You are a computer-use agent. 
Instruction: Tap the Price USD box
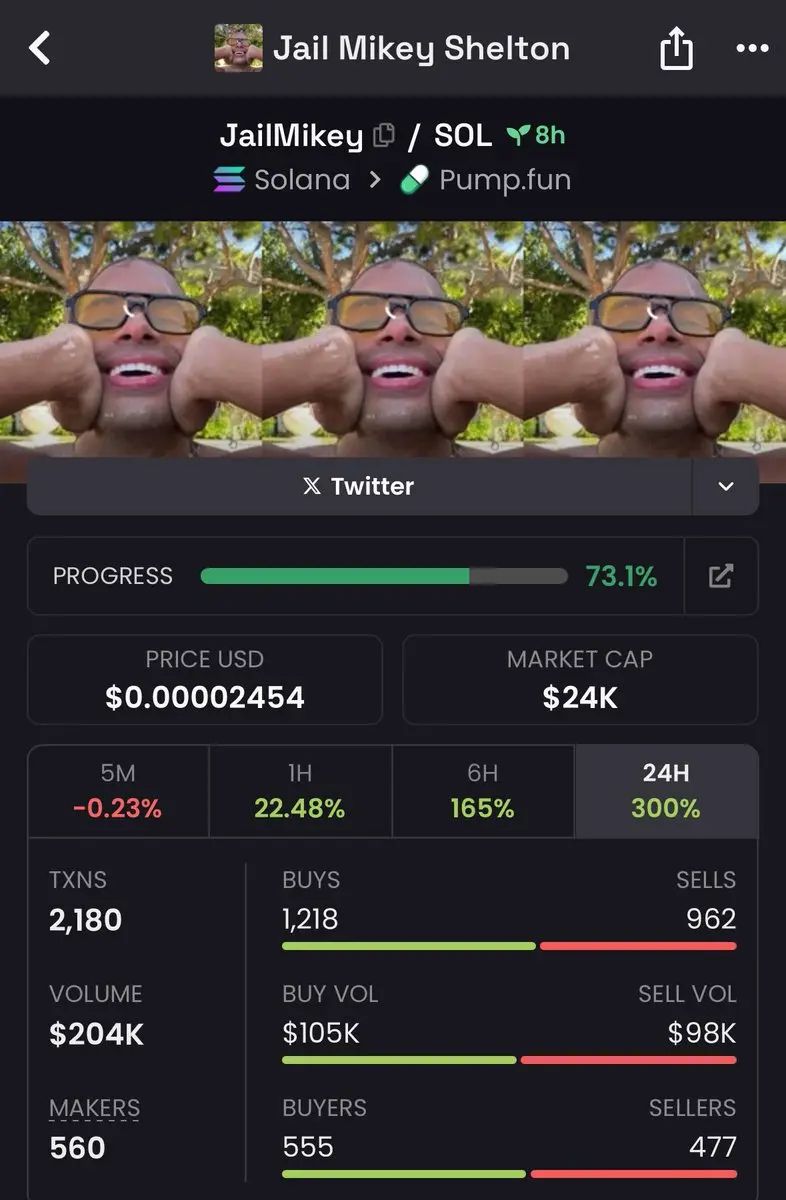pos(205,679)
